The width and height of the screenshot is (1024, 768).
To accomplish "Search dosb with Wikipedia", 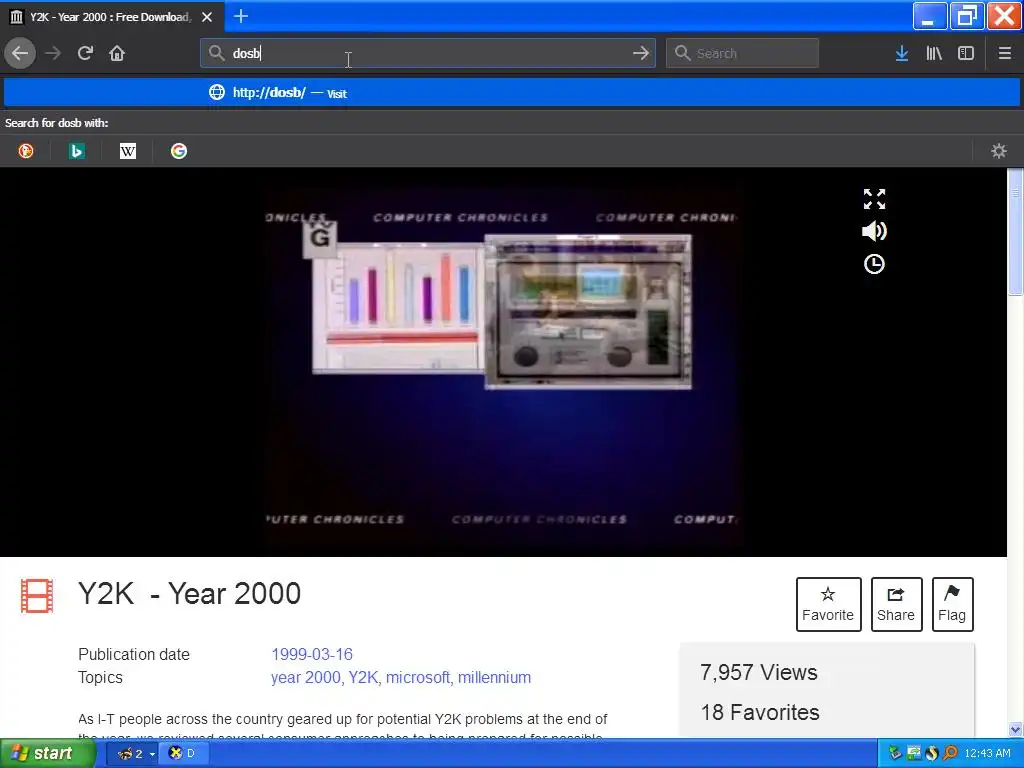I will point(128,152).
